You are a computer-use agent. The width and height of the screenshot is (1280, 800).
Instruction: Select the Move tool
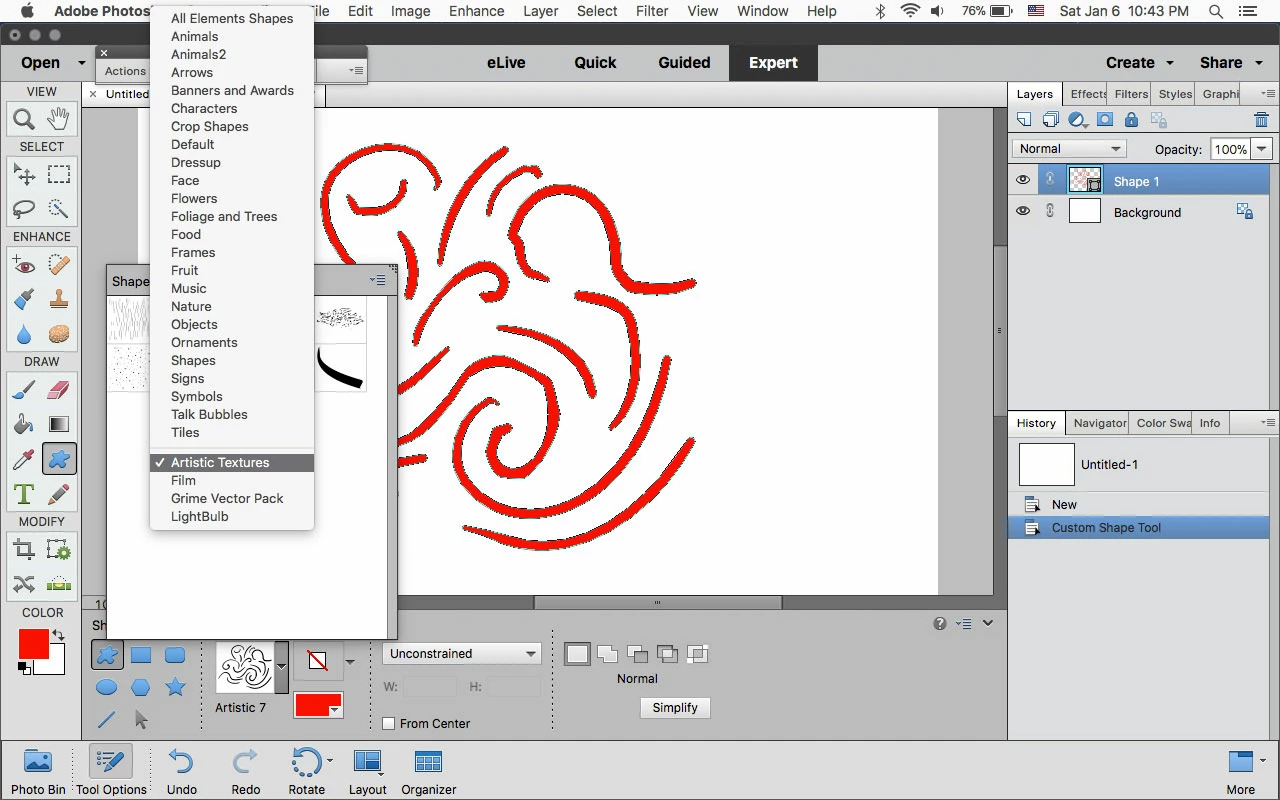click(24, 174)
